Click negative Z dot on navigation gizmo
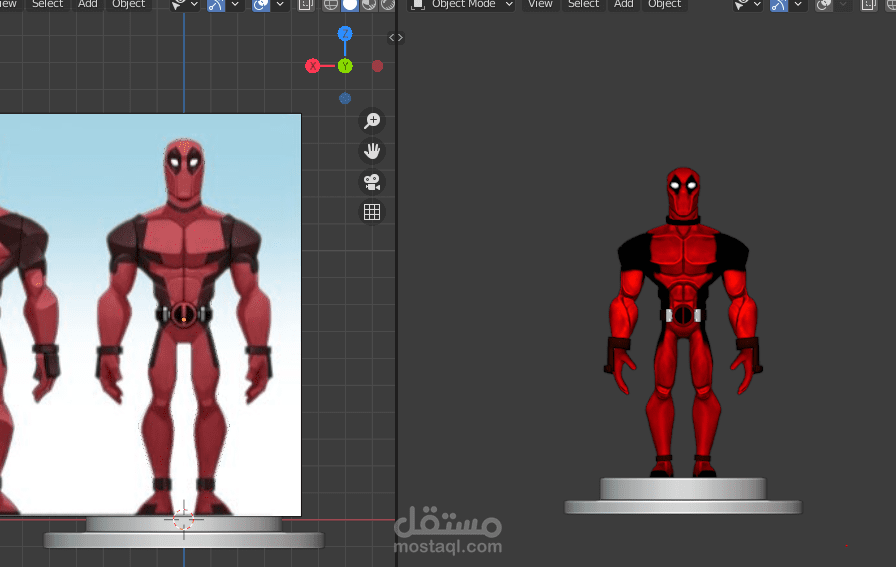Viewport: 896px width, 567px height. (x=345, y=98)
